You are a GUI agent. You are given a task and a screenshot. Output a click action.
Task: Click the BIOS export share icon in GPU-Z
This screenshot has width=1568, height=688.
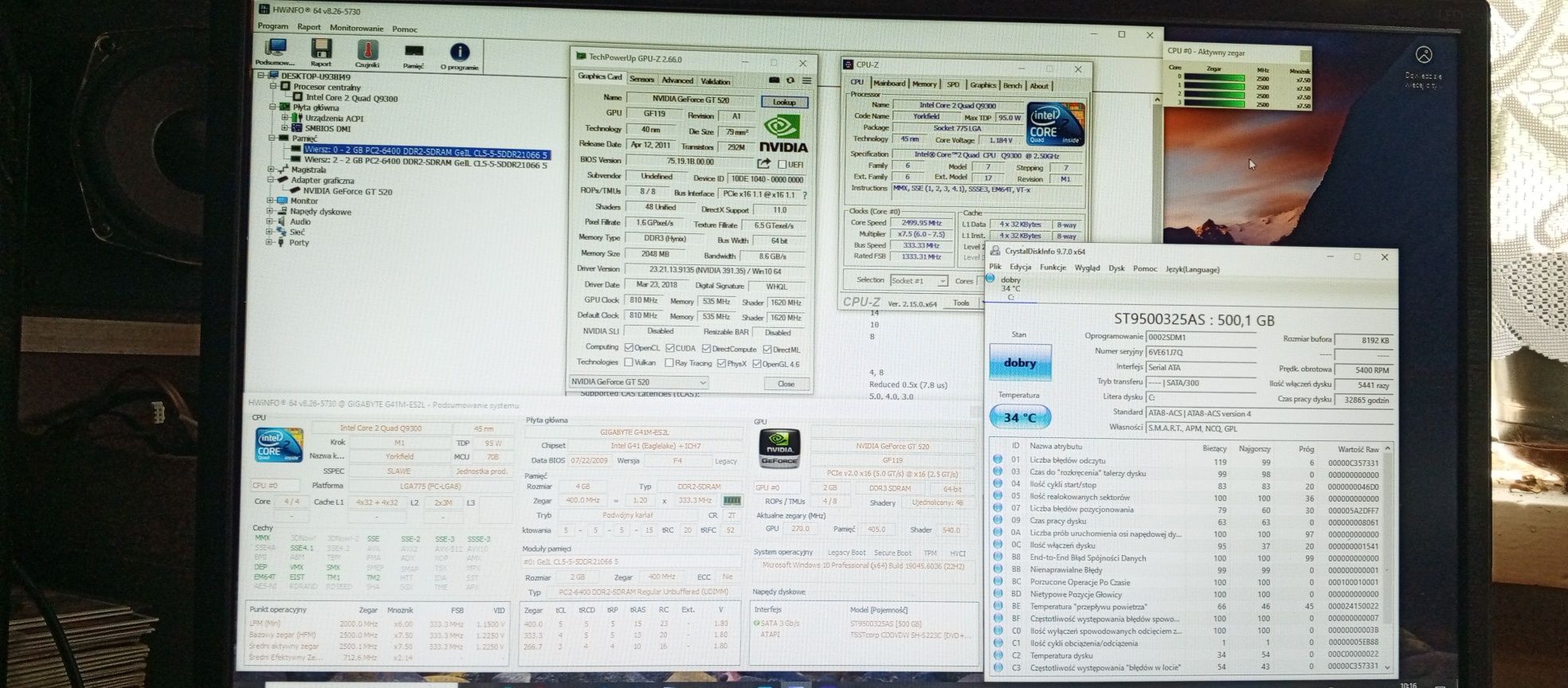click(x=763, y=163)
